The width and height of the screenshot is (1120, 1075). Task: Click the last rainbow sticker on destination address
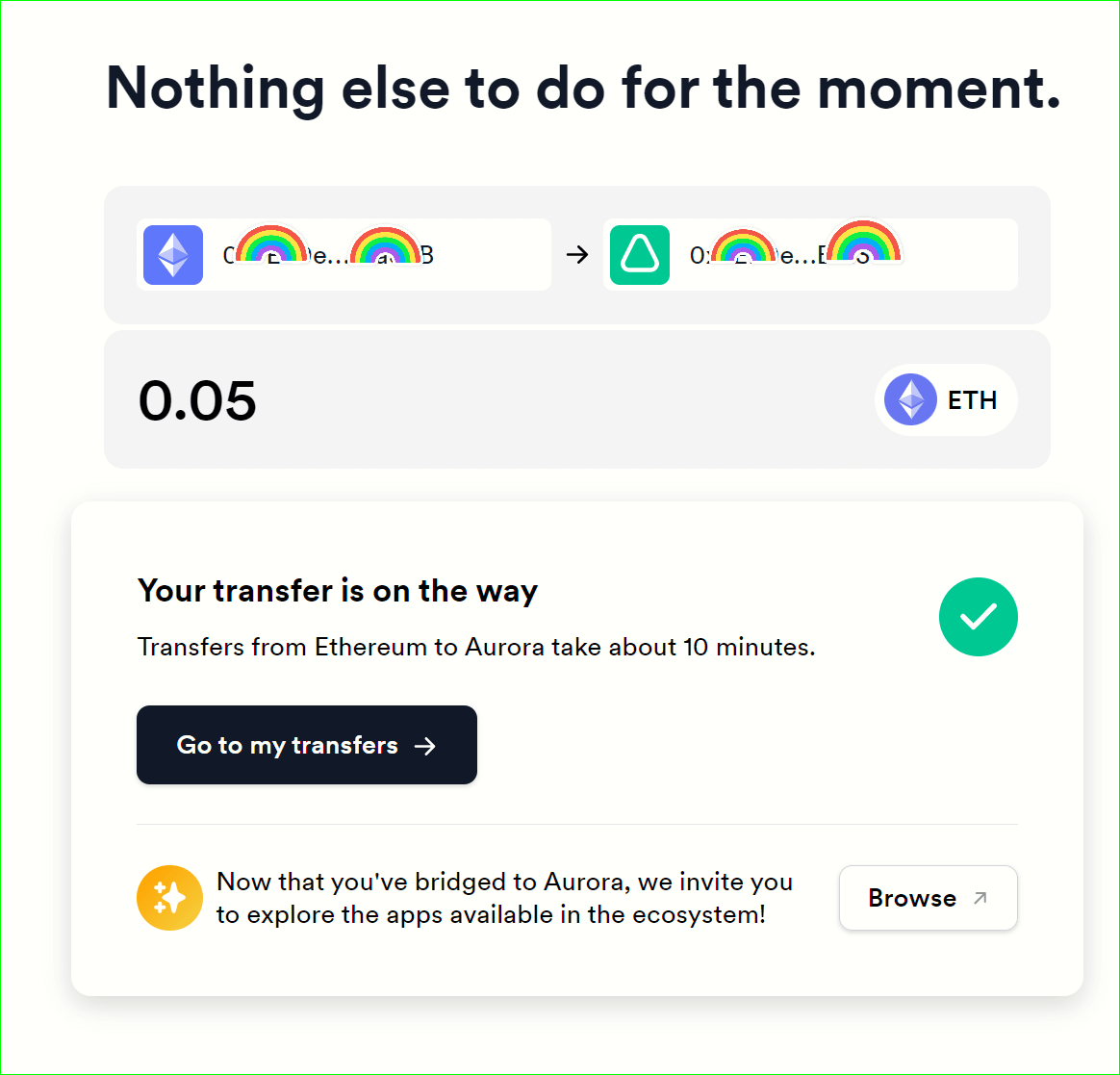(x=863, y=242)
